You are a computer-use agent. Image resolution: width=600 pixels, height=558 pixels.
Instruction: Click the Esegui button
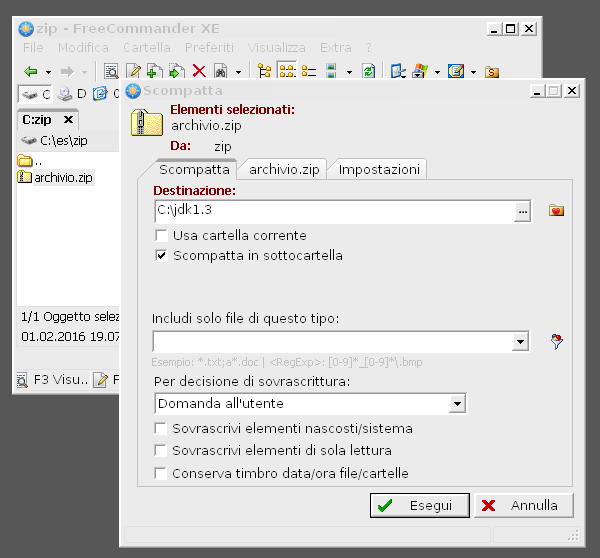[419, 505]
